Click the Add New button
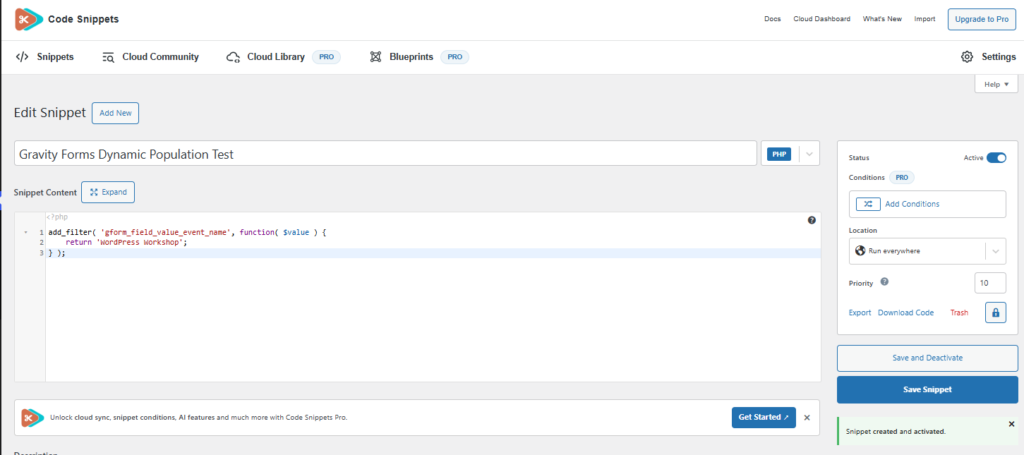This screenshot has height=455, width=1024. (x=116, y=113)
